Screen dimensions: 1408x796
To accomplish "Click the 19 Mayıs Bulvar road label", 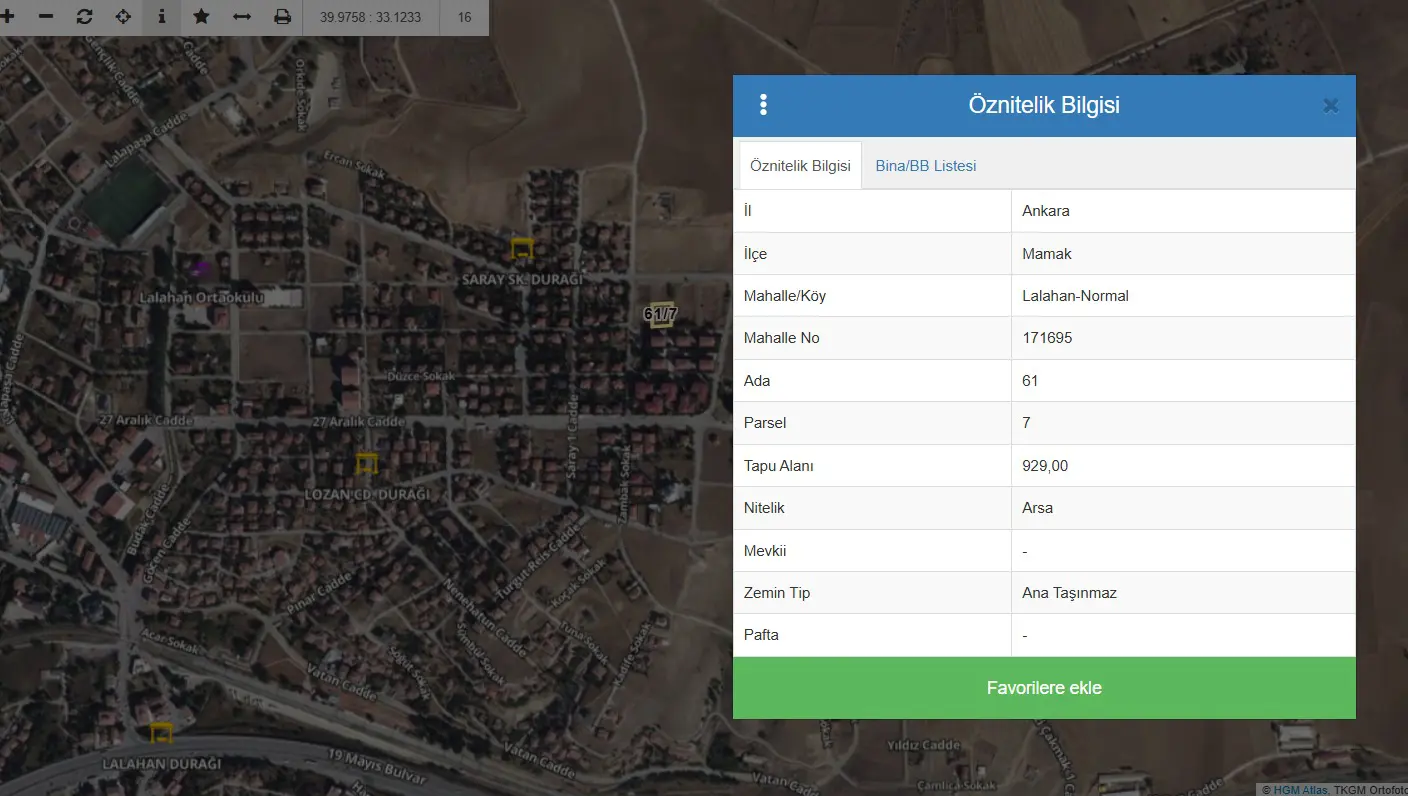I will pyautogui.click(x=379, y=768).
